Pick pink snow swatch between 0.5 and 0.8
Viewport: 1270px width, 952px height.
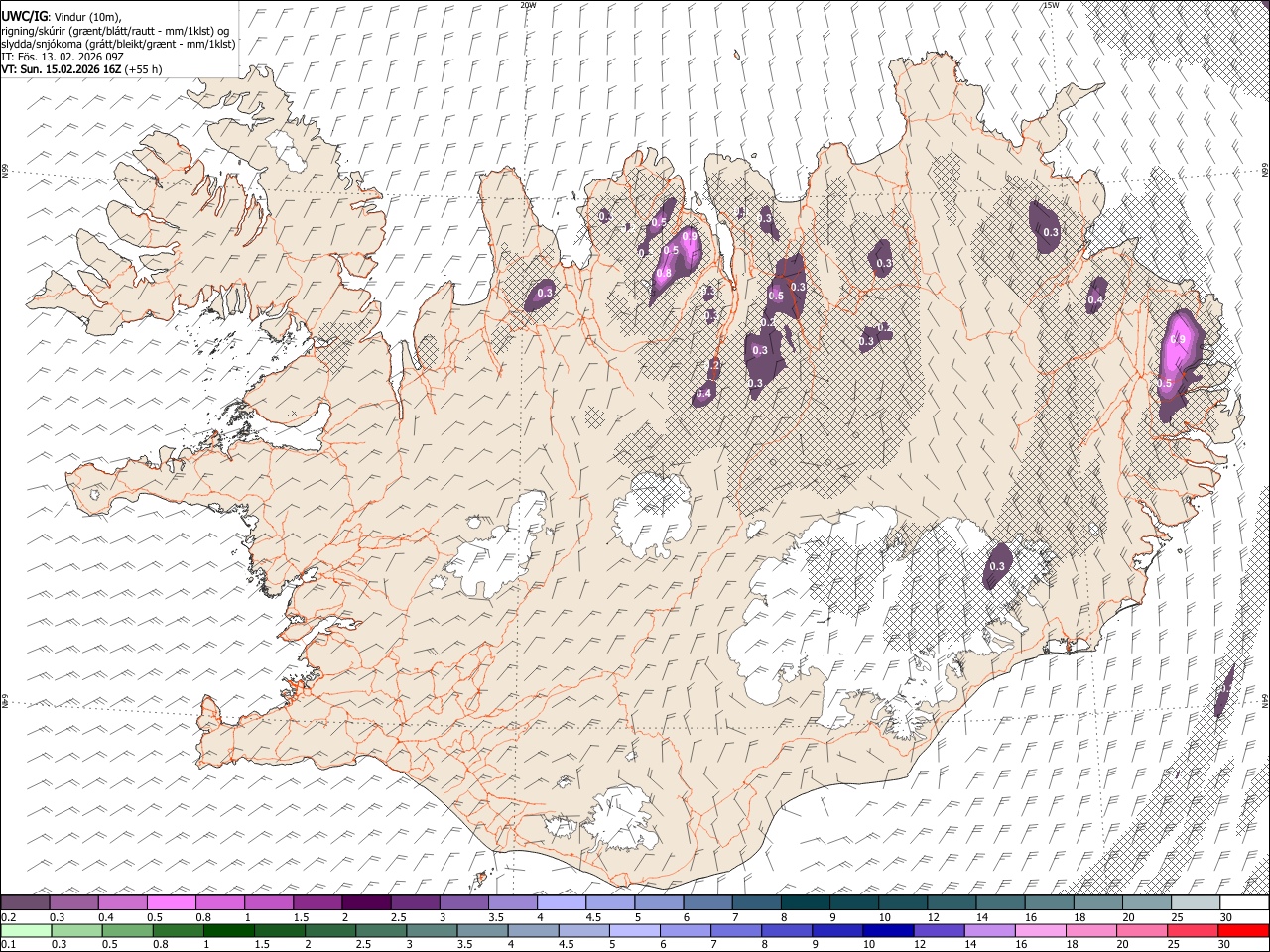[x=171, y=903]
